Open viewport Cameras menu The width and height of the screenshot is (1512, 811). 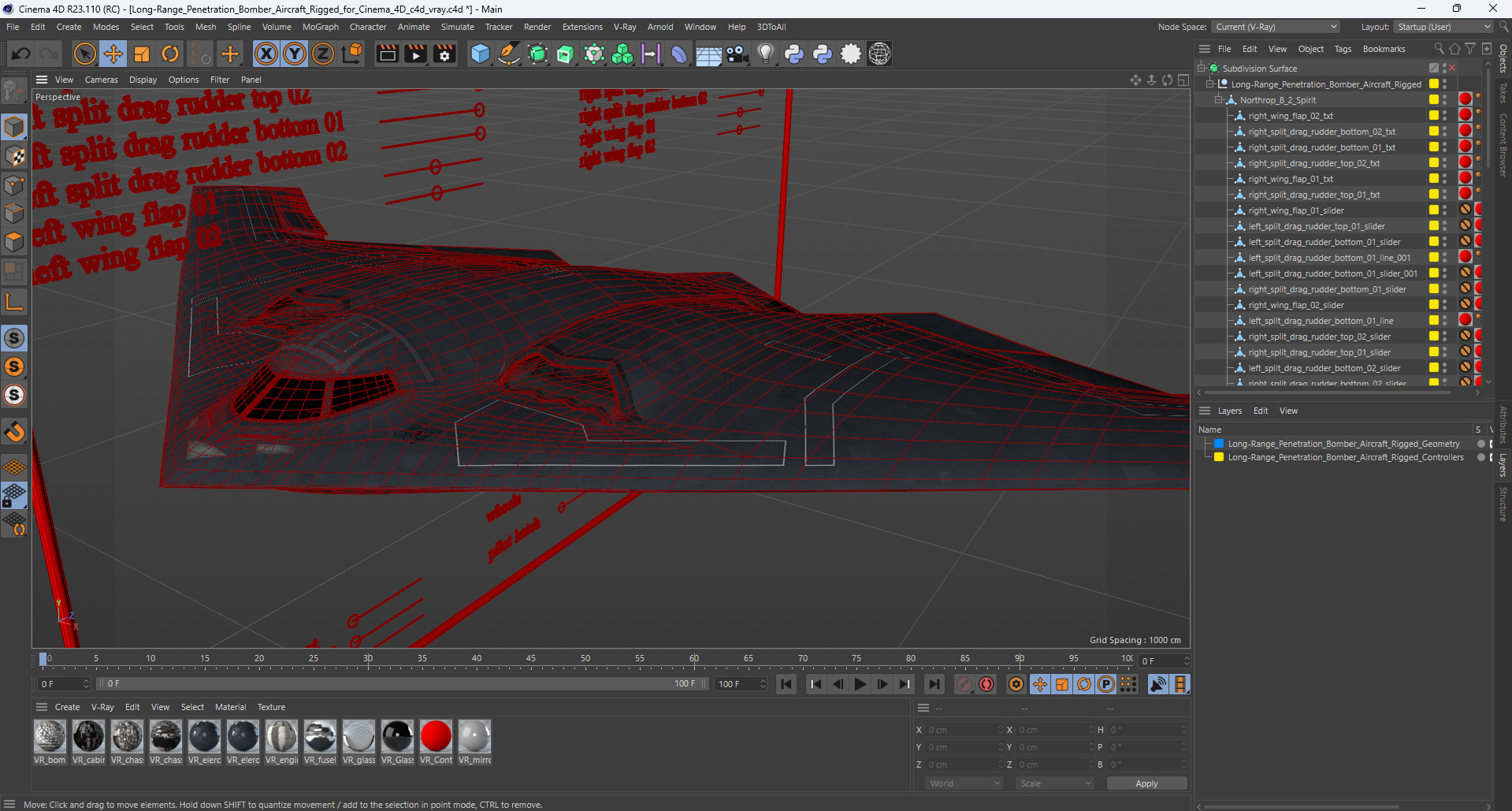tap(101, 80)
